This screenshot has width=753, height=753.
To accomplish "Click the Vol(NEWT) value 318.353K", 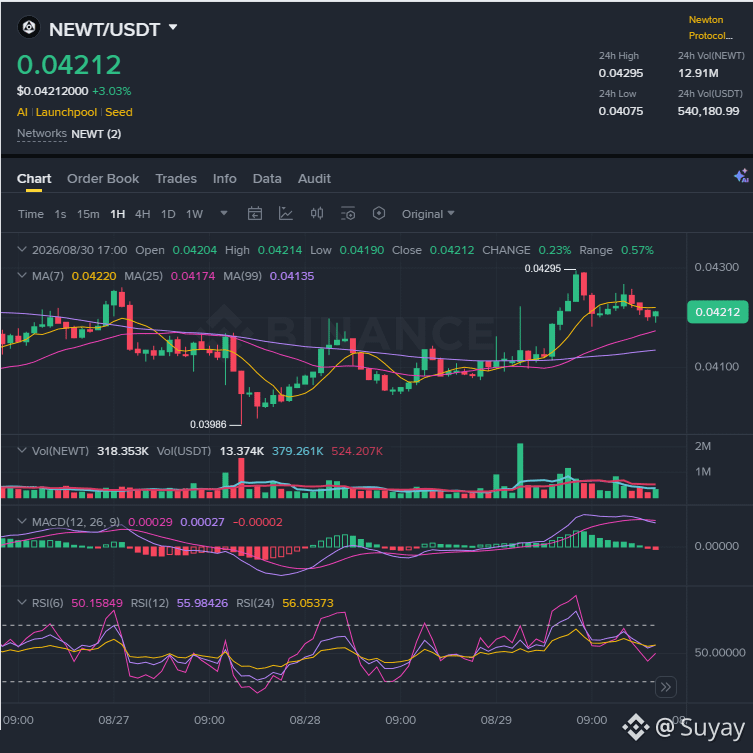I will tap(123, 451).
